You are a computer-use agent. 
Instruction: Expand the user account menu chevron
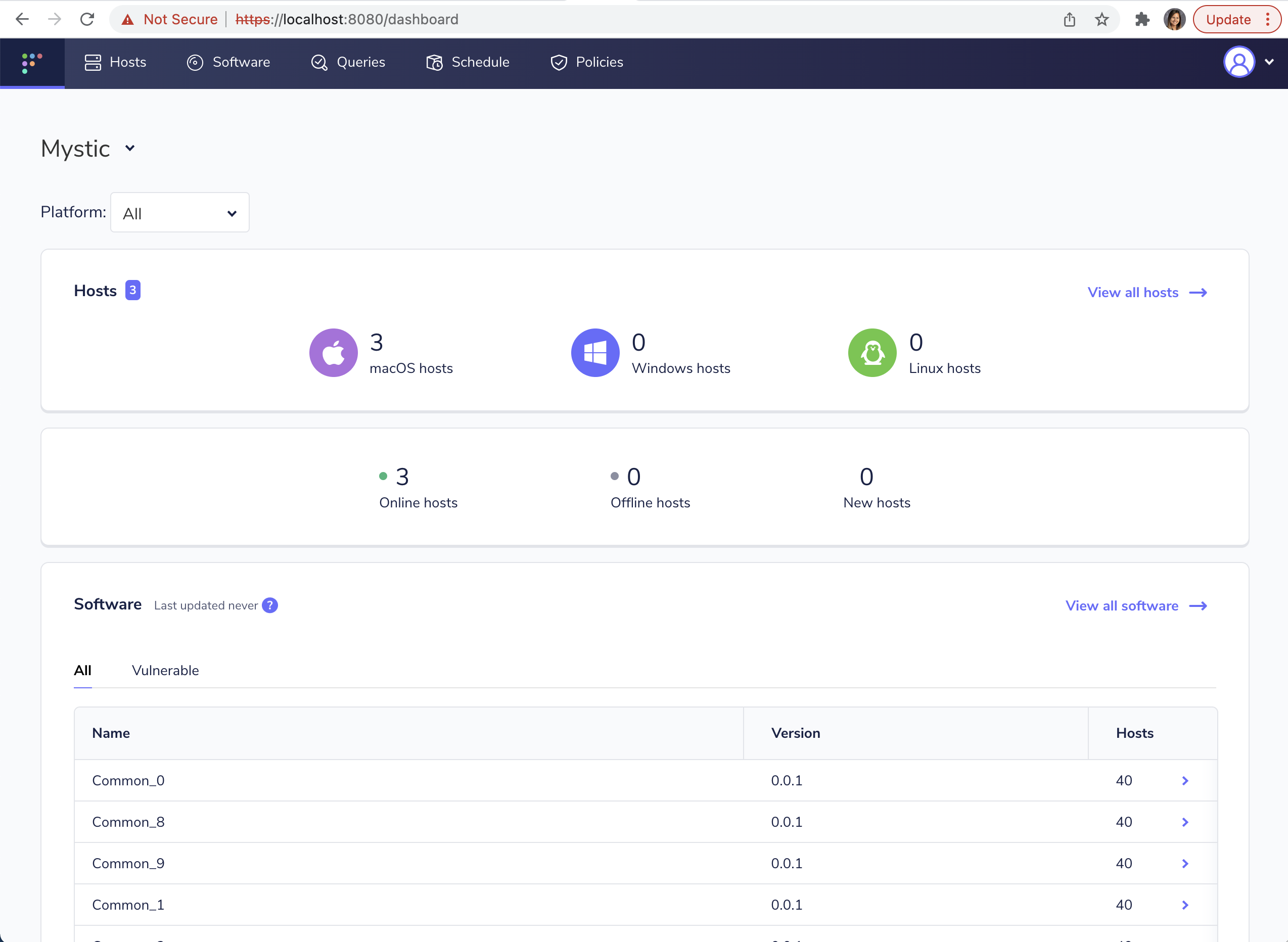(1269, 62)
